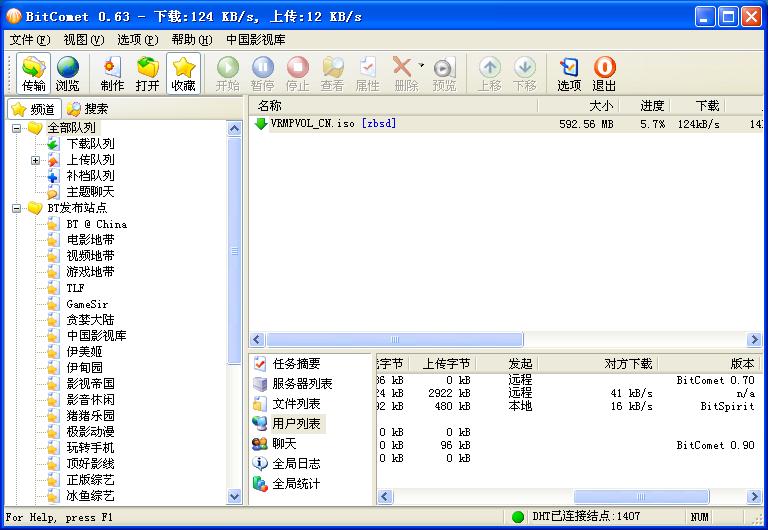Viewport: 768px width, 530px height.
Task: Open the 浏览 (Browse) globe icon
Action: (67, 73)
